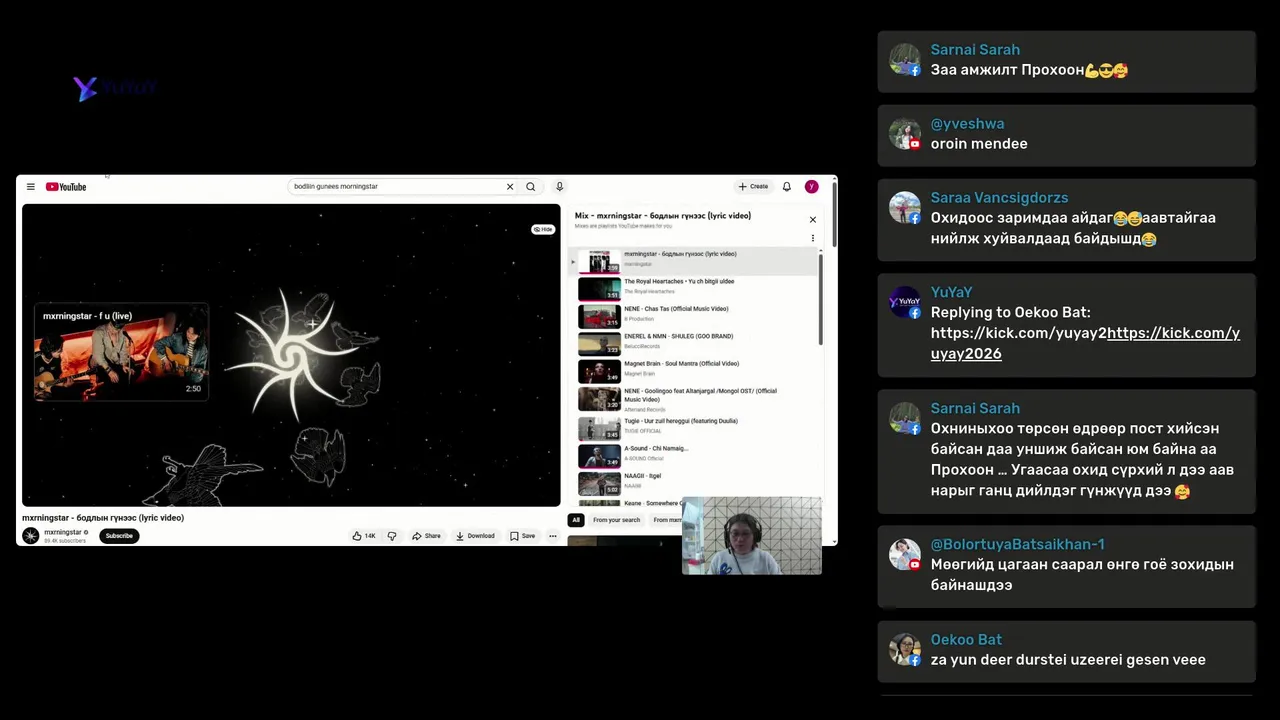The image size is (1280, 720).
Task: Open the mxrningstar channel name link
Action: (63, 533)
